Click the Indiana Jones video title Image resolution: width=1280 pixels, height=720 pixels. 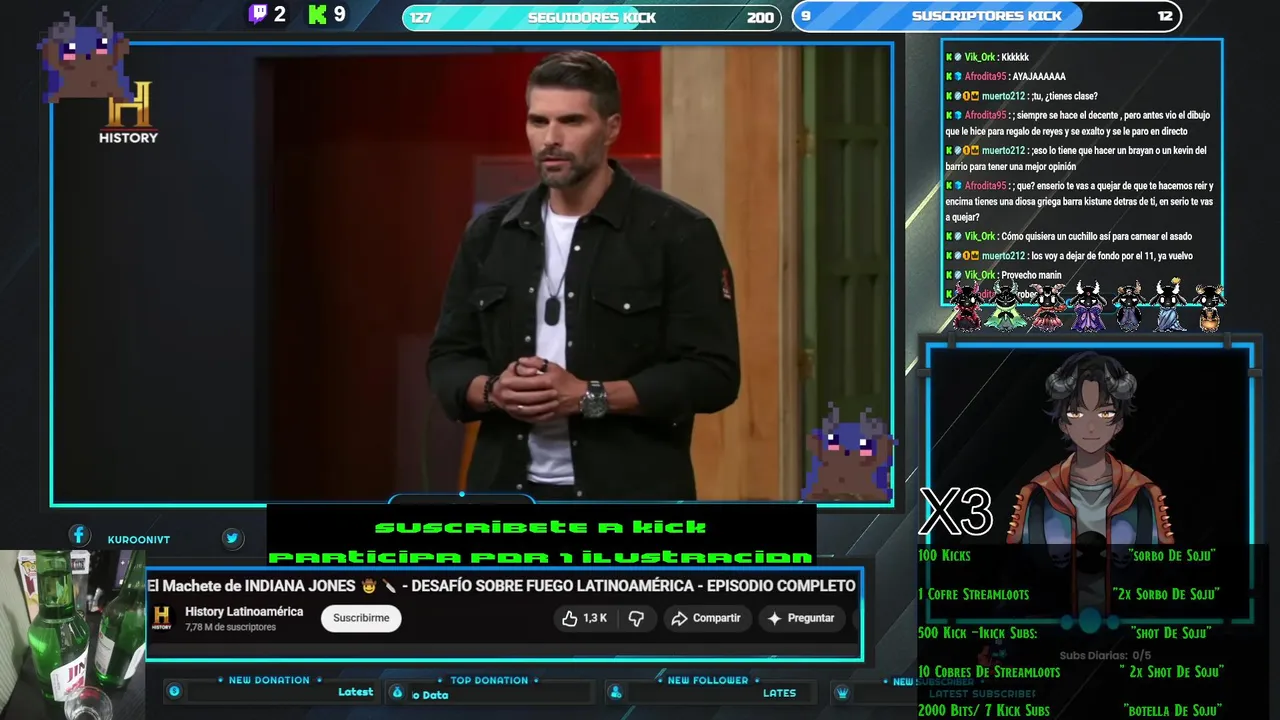[501, 585]
